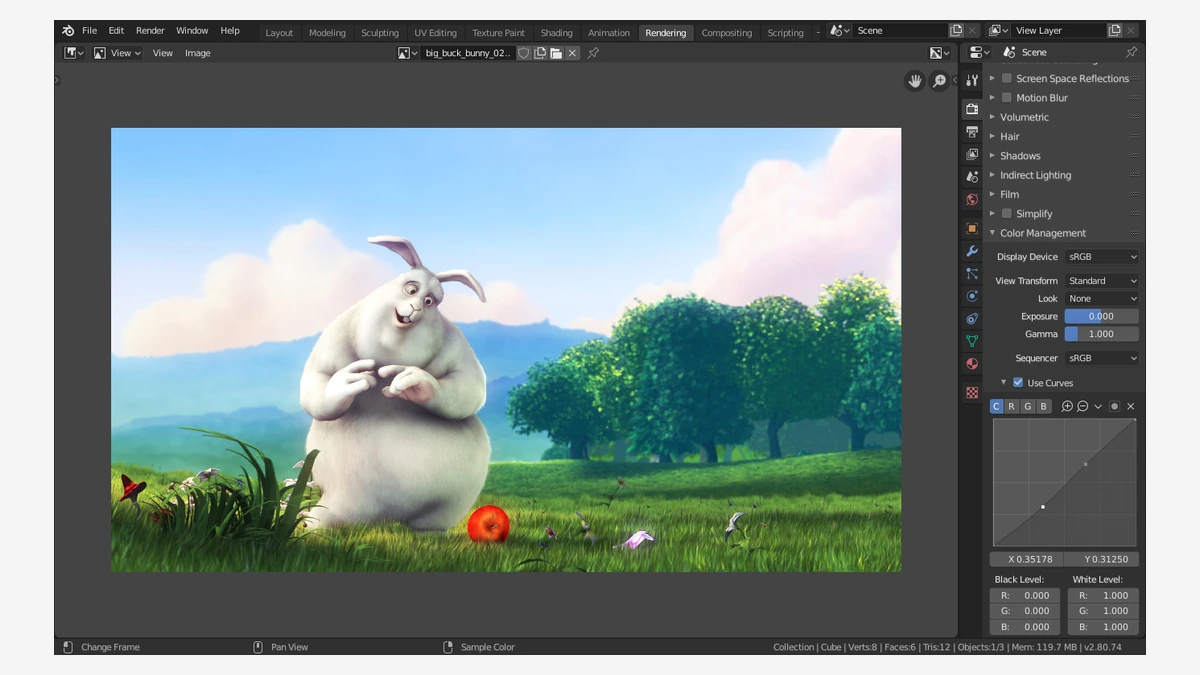
Task: Open Sequencer sRGB dropdown
Action: (1102, 358)
